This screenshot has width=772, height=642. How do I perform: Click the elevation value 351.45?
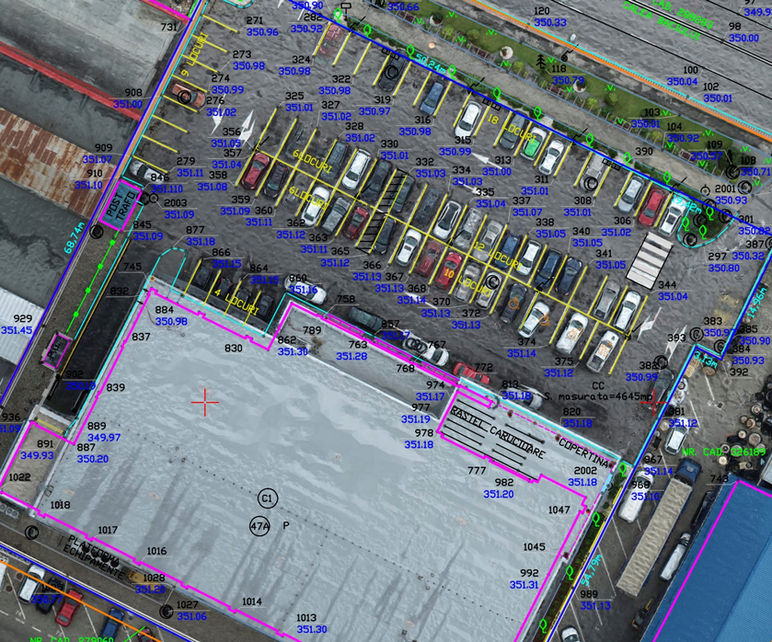17,330
